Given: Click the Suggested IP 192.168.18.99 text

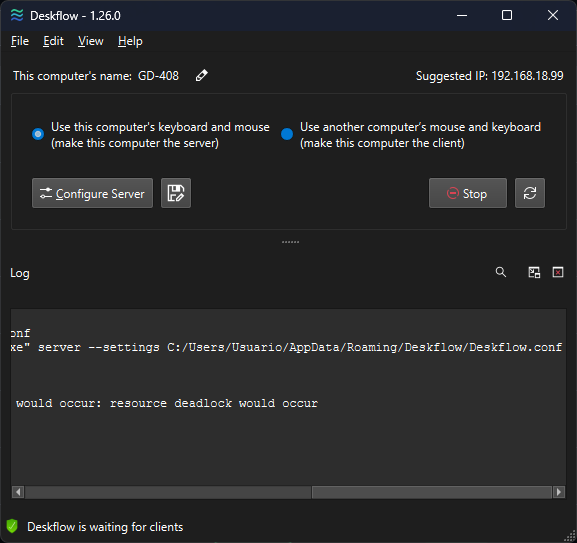Looking at the screenshot, I should pos(489,76).
